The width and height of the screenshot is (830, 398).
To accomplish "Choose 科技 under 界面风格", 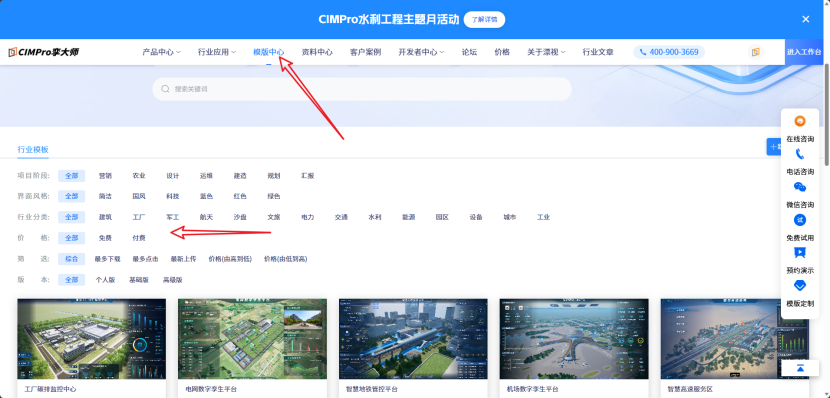I will pyautogui.click(x=173, y=196).
